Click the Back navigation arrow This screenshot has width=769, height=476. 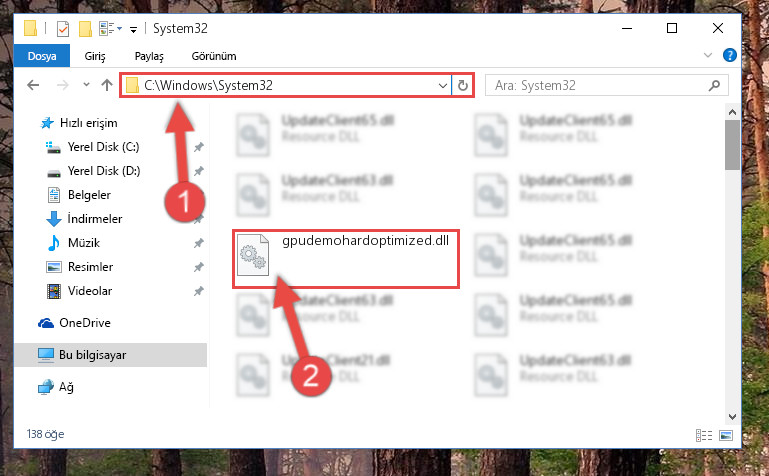pos(33,85)
